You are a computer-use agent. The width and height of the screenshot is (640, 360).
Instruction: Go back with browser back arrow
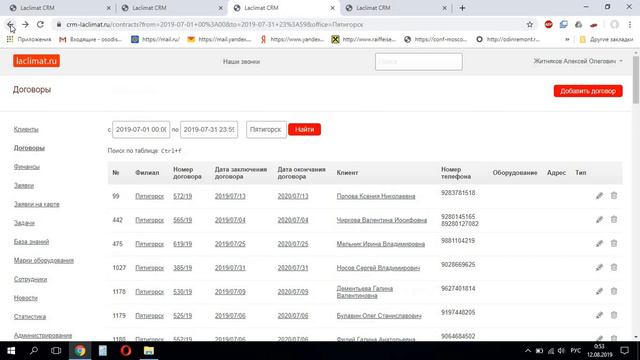tap(10, 24)
